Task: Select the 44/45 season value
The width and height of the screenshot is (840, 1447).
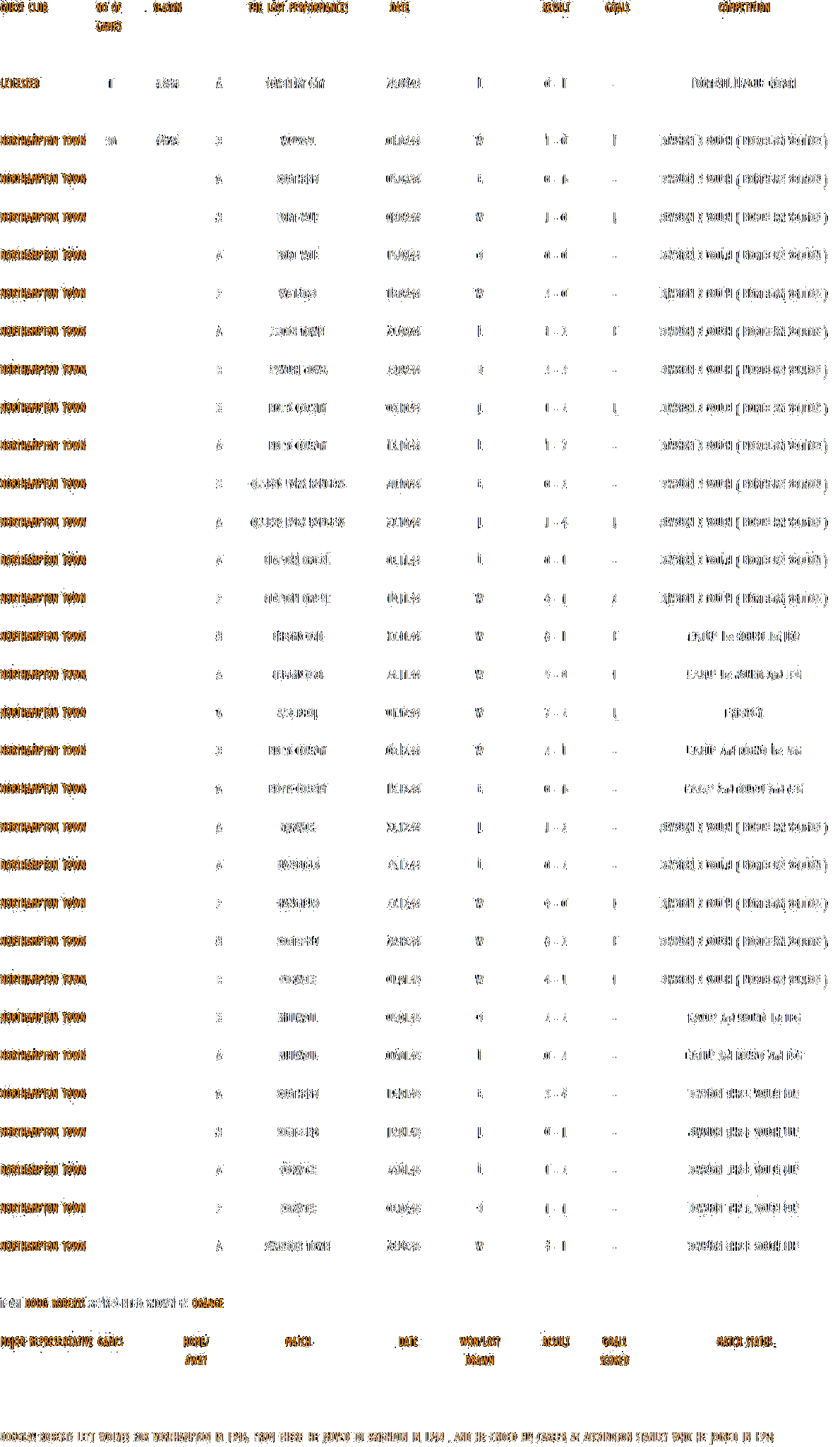Action: coord(167,141)
